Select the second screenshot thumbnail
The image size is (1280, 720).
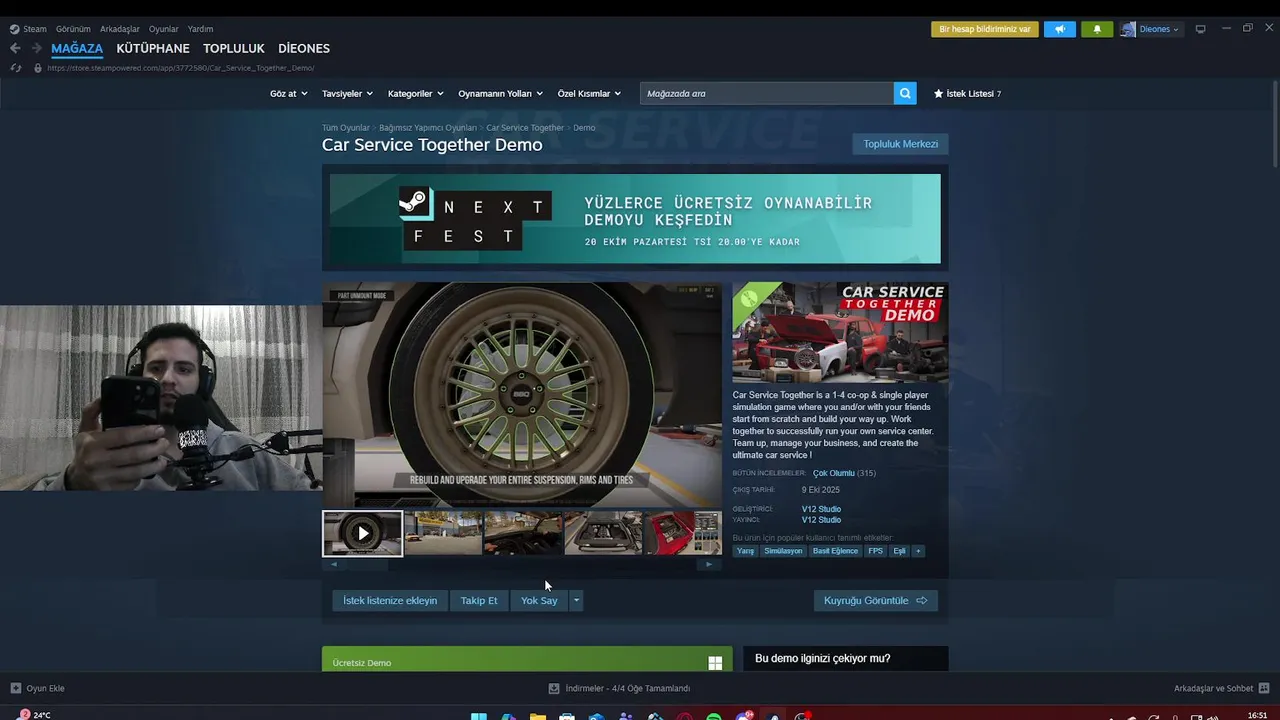(x=443, y=533)
